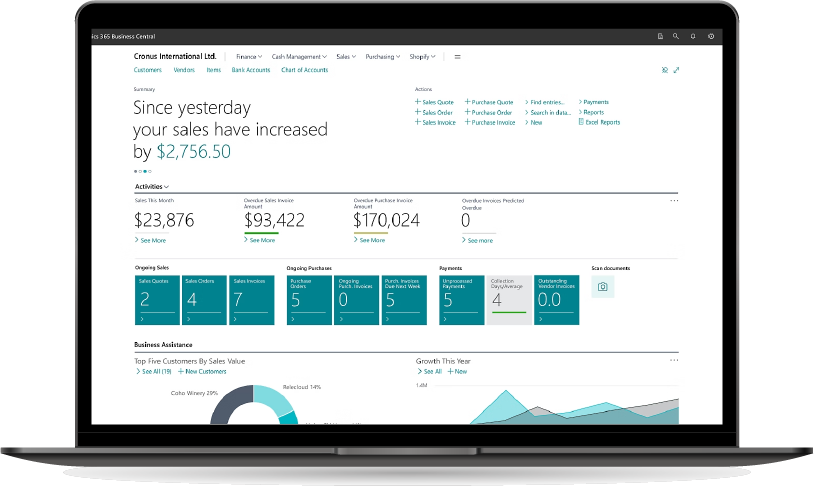Expand page with the diagonal arrows icon
814x486 pixels.
click(x=676, y=70)
